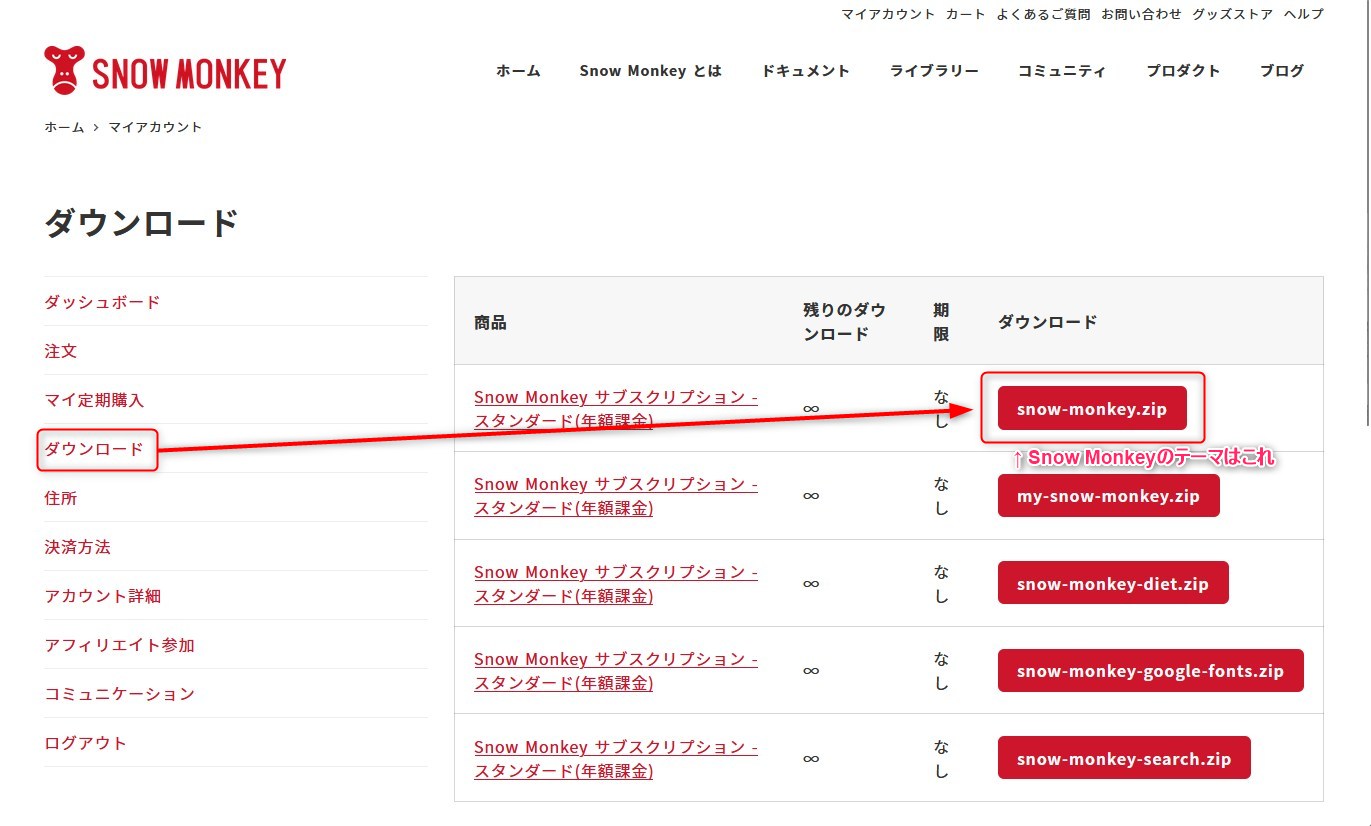Open プロダクト in main navigation
Image resolution: width=1371 pixels, height=826 pixels.
[1183, 71]
